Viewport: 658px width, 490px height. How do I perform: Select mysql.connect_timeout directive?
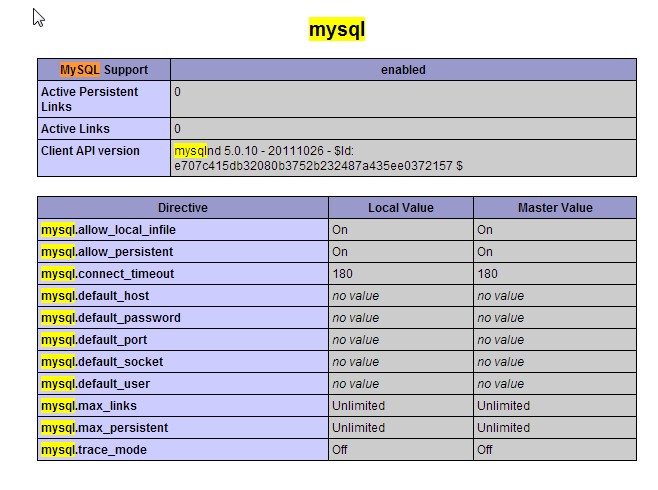pyautogui.click(x=107, y=274)
